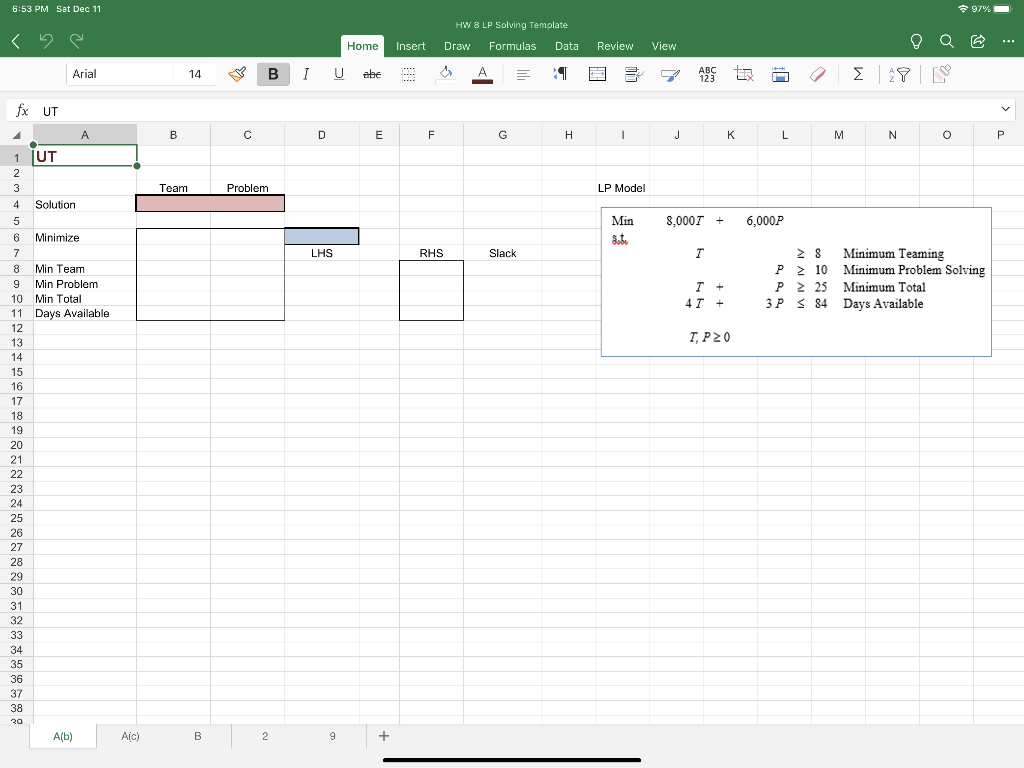The height and width of the screenshot is (768, 1024).
Task: Open the Tell Me lightbulb
Action: pyautogui.click(x=916, y=42)
